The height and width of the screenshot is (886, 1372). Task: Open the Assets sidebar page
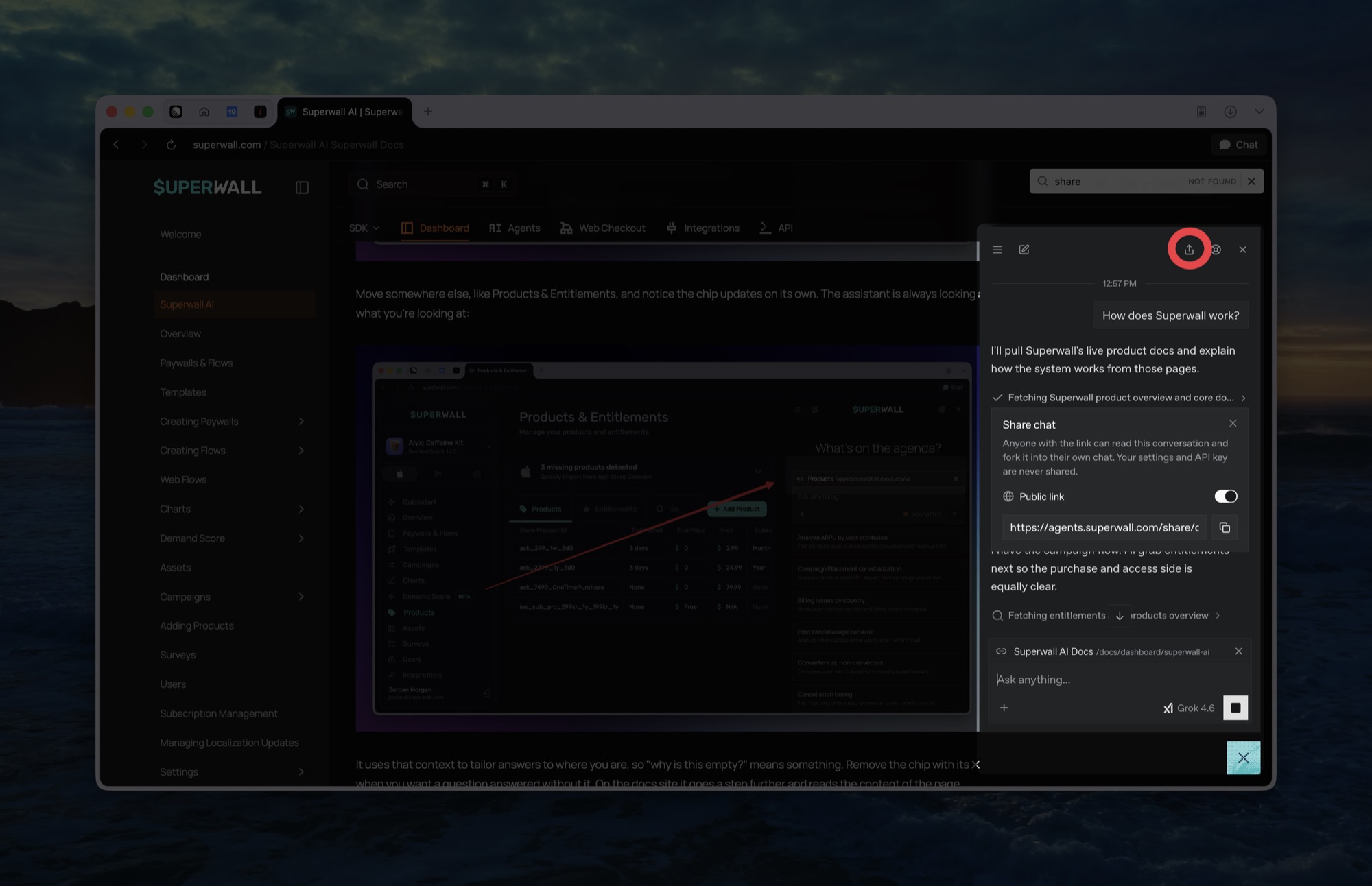point(176,567)
